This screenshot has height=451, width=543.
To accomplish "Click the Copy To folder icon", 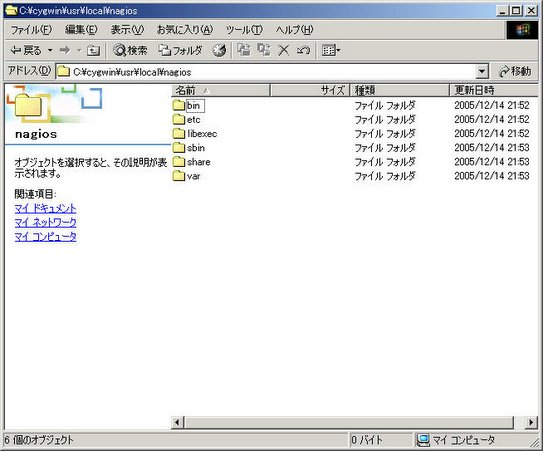I will [x=264, y=51].
